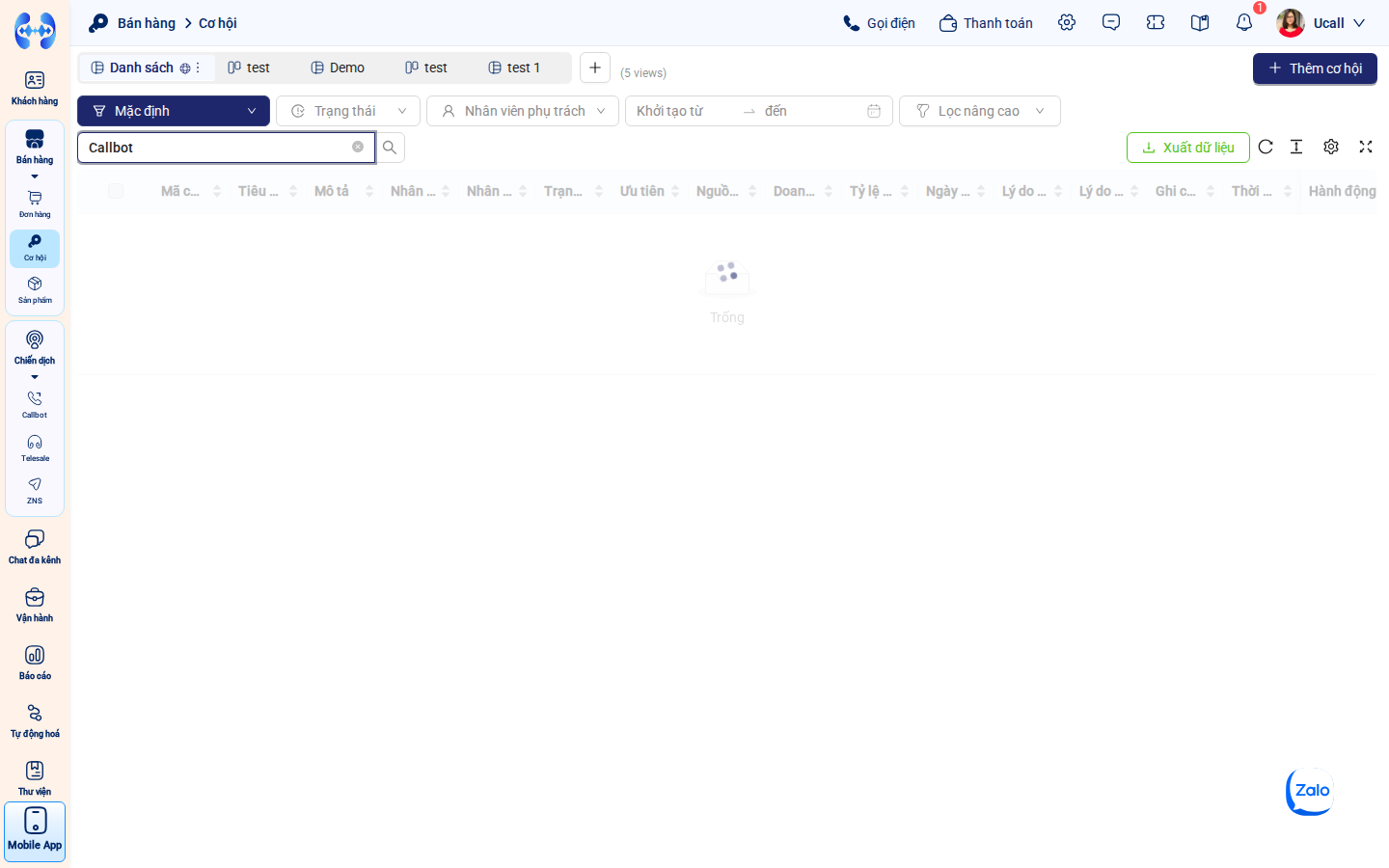Open table column settings gear

[x=1331, y=147]
